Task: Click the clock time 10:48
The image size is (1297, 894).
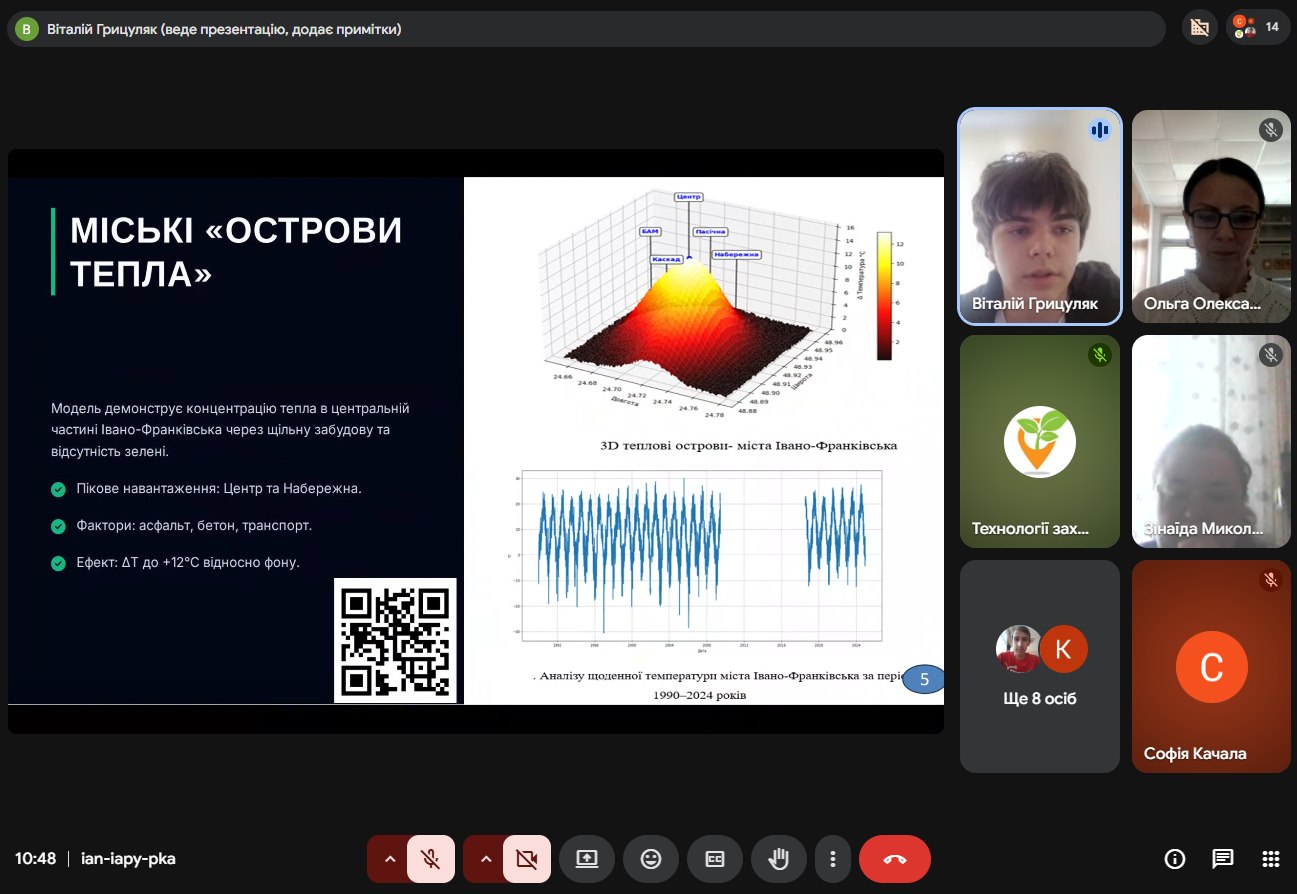Action: point(35,859)
